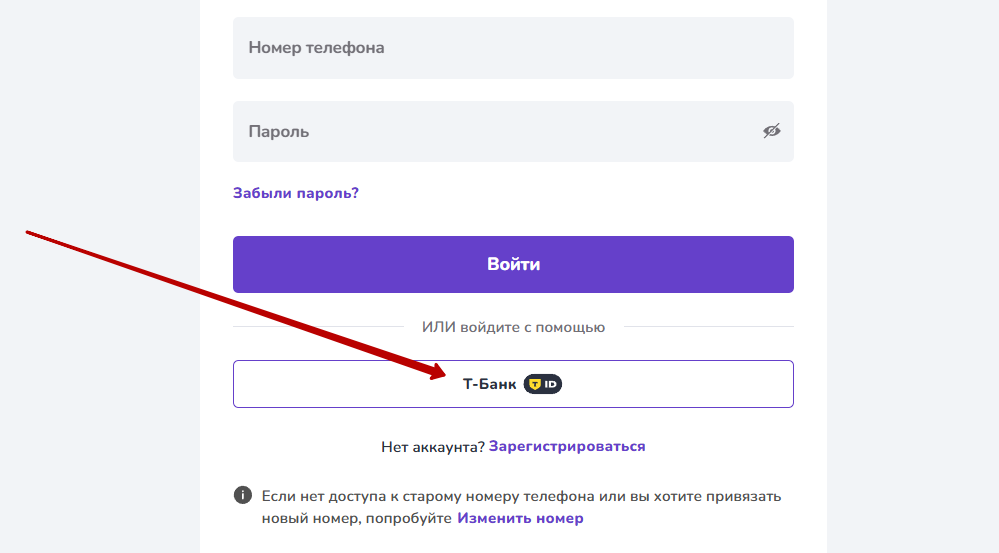Open the Зарегистрироваться link

tap(567, 446)
